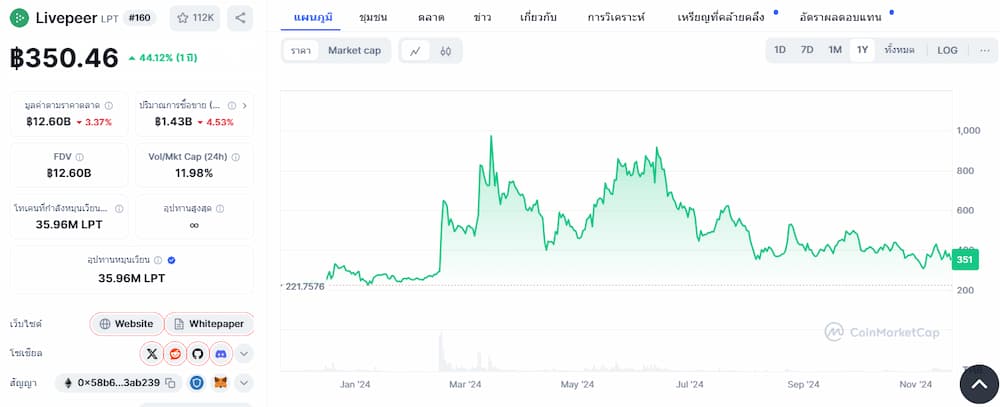Open the Discord social link
Image resolution: width=1000 pixels, height=407 pixels.
(x=221, y=353)
